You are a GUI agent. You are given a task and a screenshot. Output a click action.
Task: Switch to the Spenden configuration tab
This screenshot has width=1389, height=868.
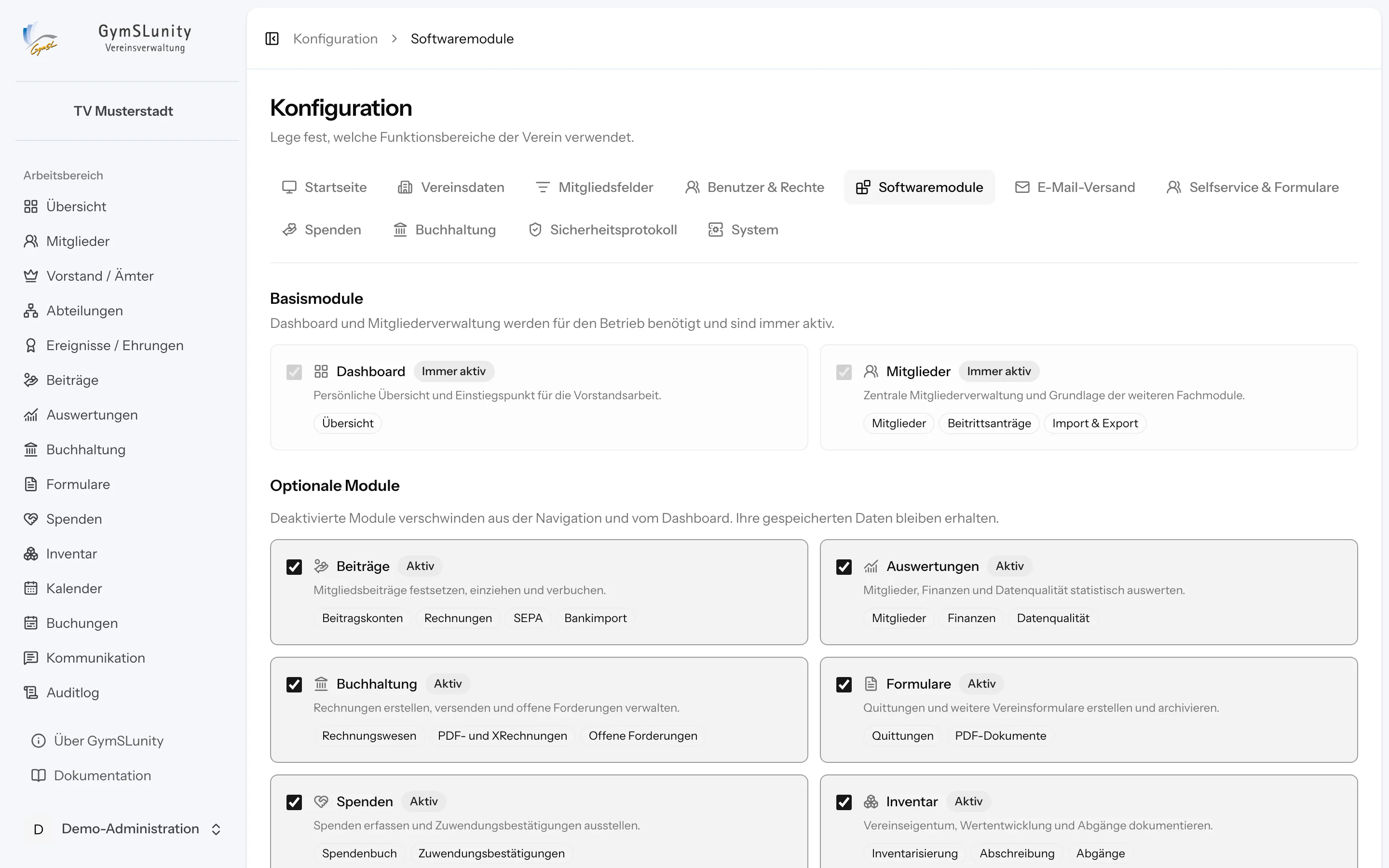321,230
